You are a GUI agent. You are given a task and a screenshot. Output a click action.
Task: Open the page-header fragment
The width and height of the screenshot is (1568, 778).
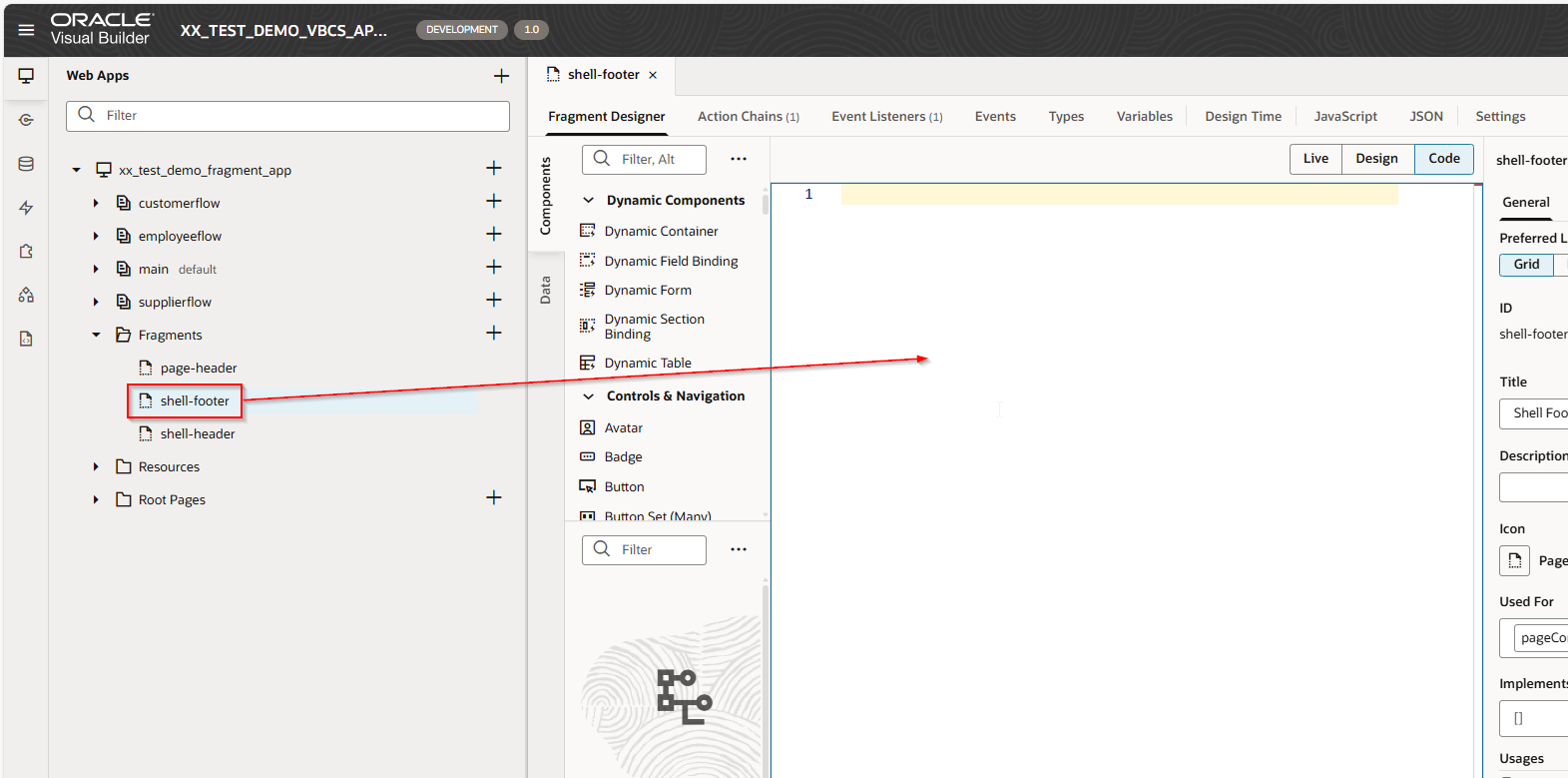pyautogui.click(x=198, y=369)
